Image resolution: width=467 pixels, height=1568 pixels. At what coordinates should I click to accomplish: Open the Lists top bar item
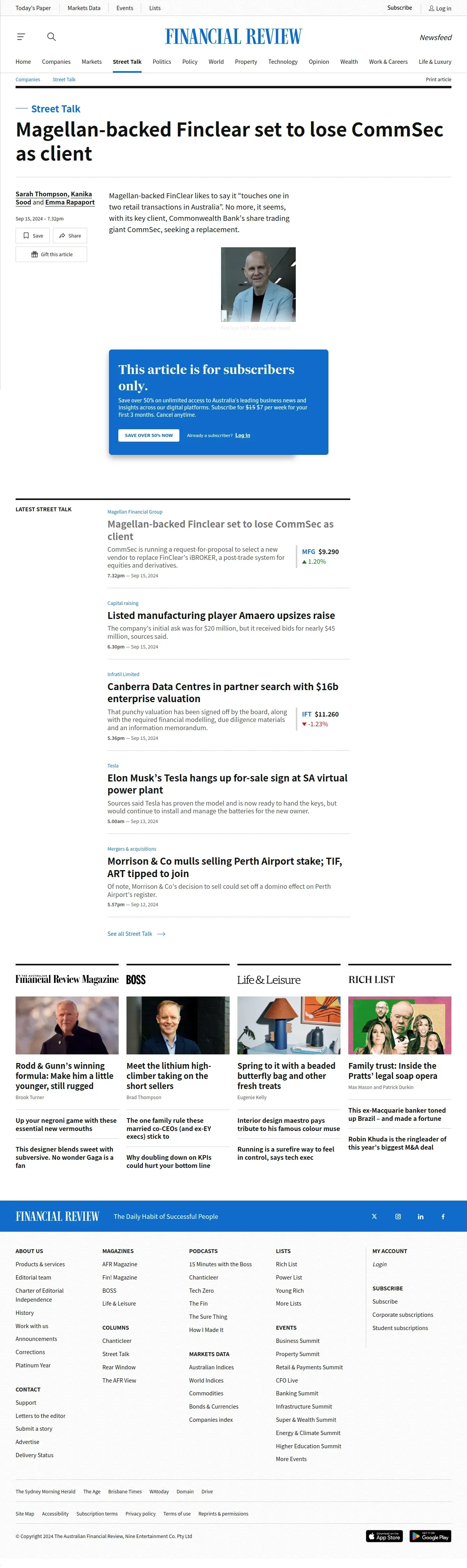coord(155,9)
